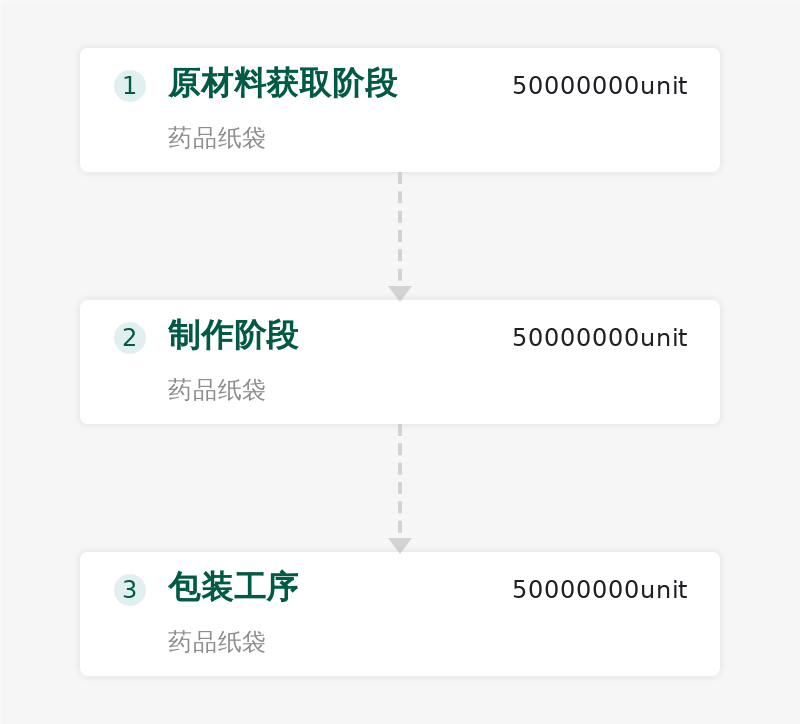The width and height of the screenshot is (800, 724).
Task: Click the arrowhead pointing into 制作阶段 card
Action: coord(400,293)
